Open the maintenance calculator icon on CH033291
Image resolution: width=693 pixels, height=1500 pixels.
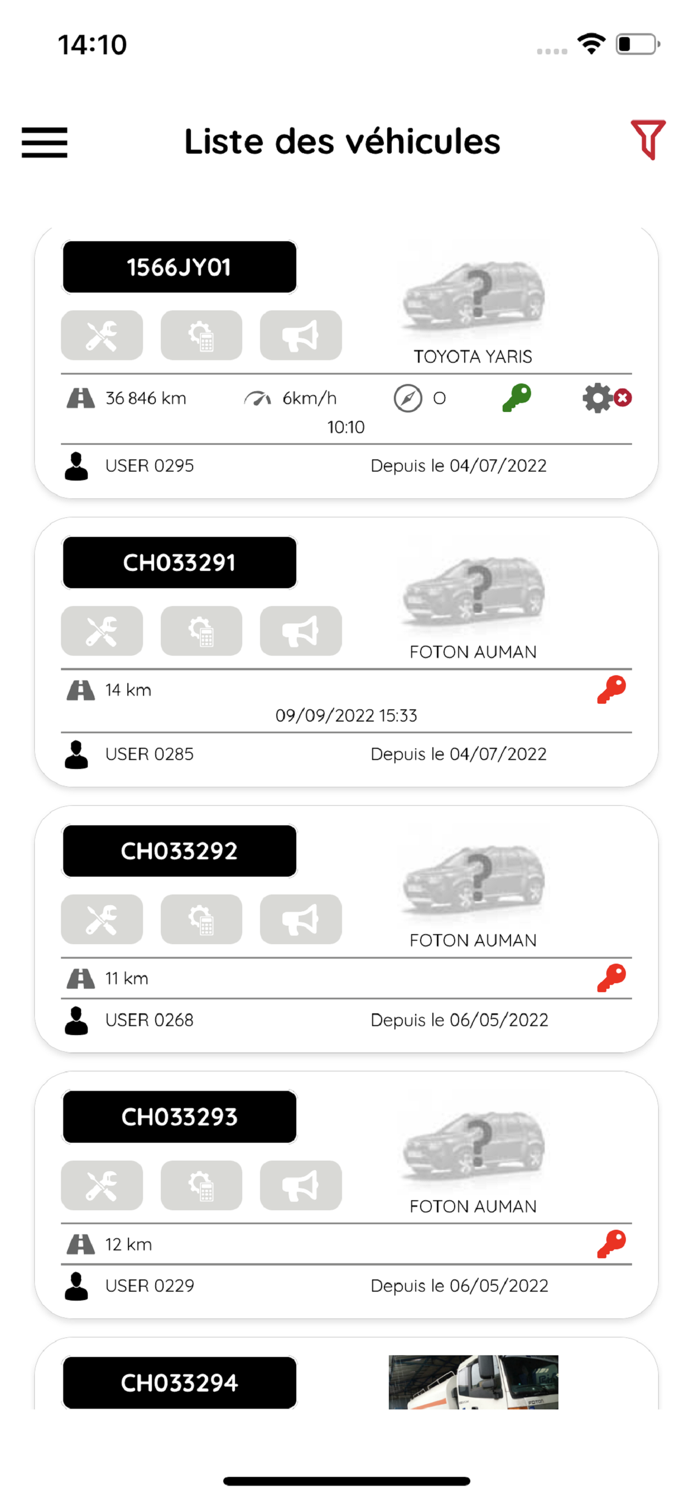[201, 630]
